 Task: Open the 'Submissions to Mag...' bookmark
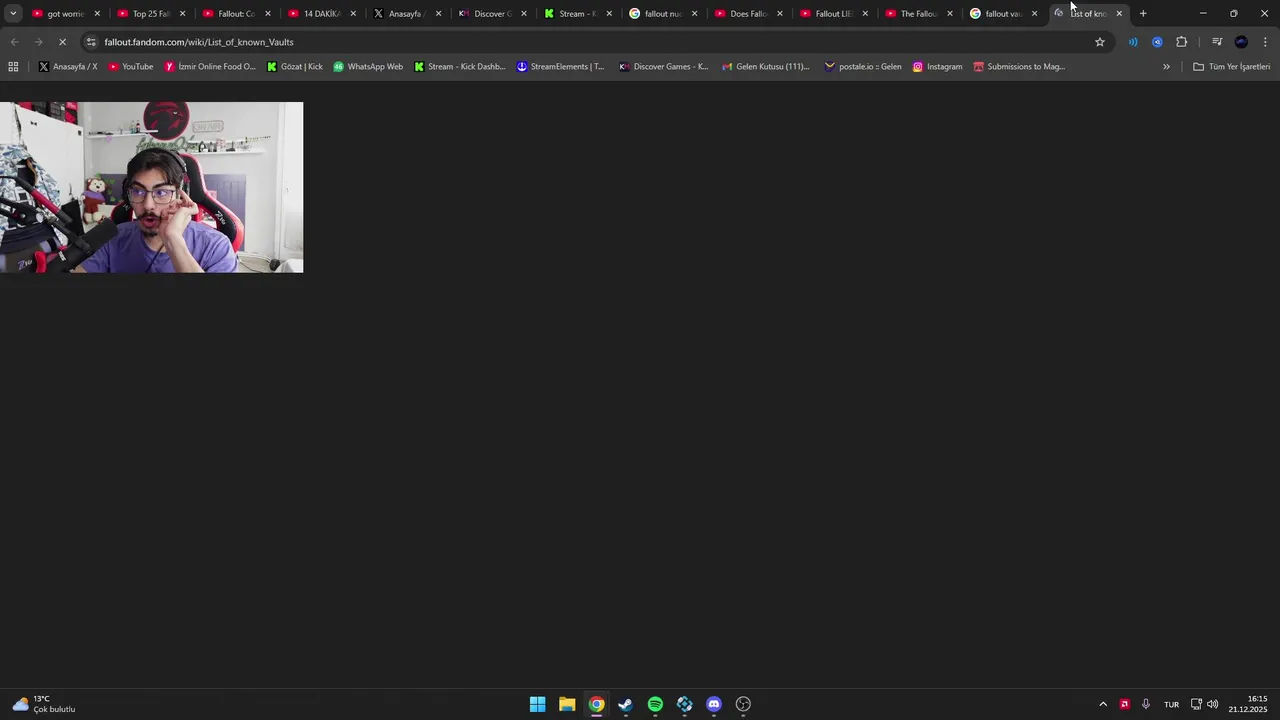coord(1019,67)
